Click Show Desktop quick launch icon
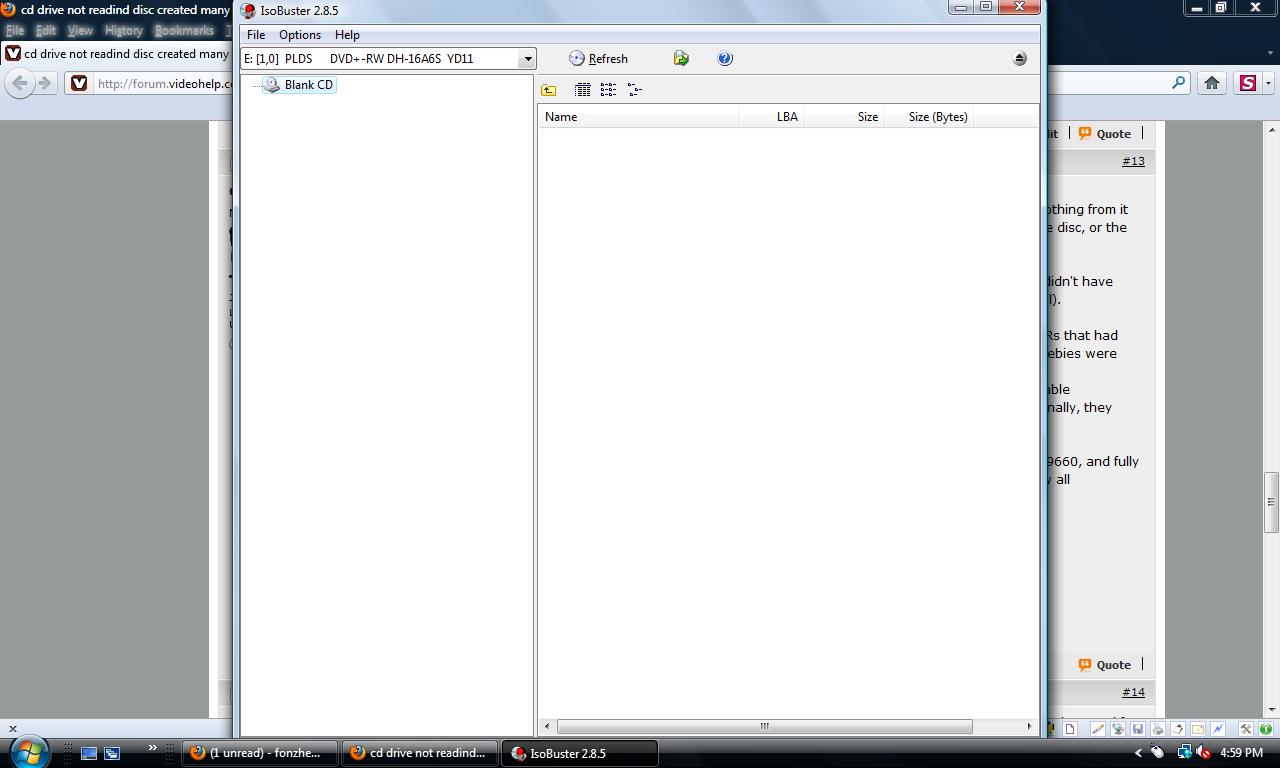The height and width of the screenshot is (768, 1280). click(x=89, y=753)
